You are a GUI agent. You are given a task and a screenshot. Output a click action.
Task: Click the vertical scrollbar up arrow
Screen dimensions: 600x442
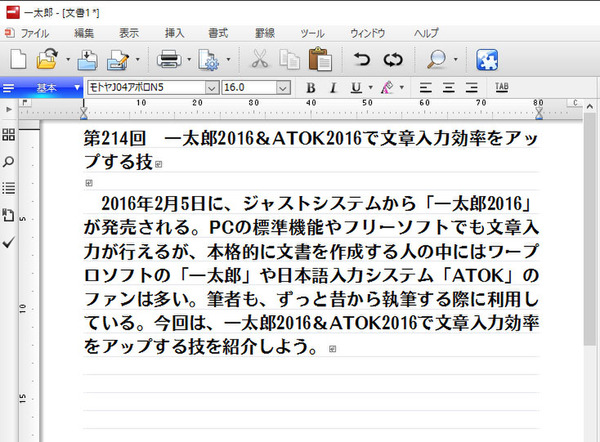point(590,107)
